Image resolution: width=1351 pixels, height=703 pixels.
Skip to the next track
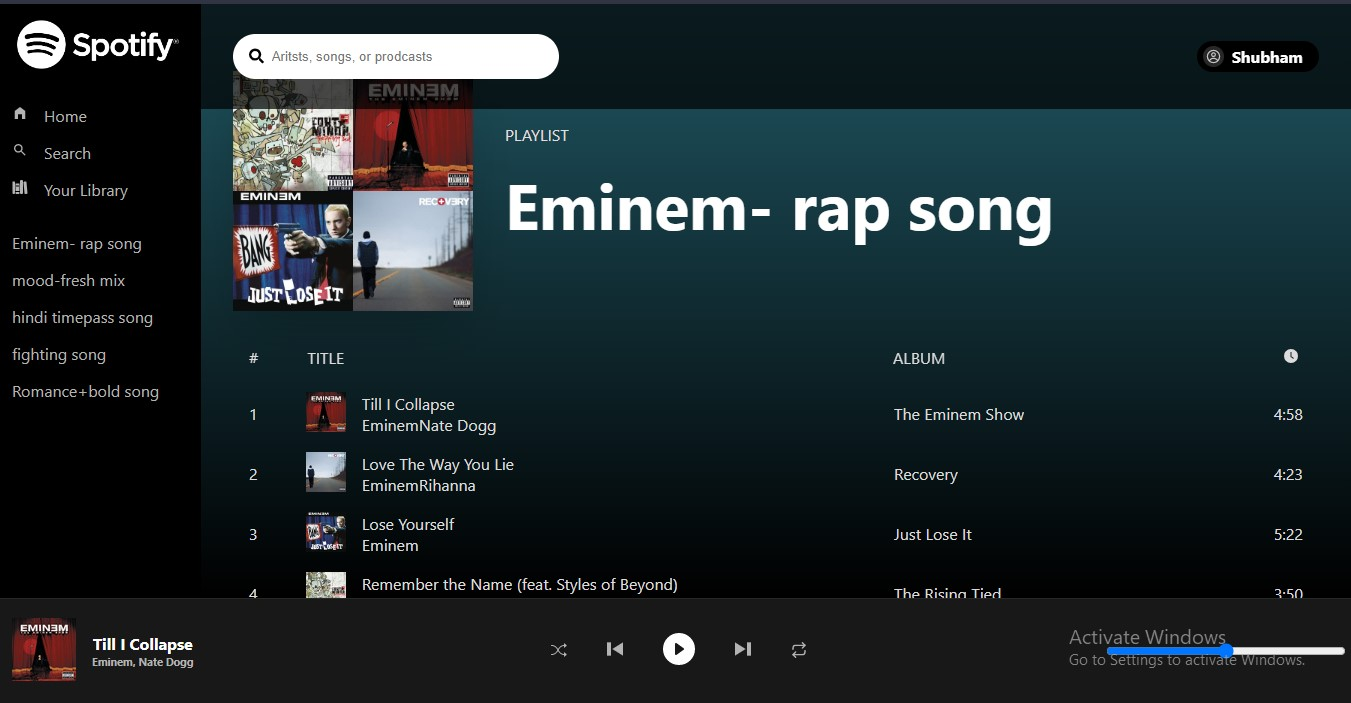(x=742, y=649)
